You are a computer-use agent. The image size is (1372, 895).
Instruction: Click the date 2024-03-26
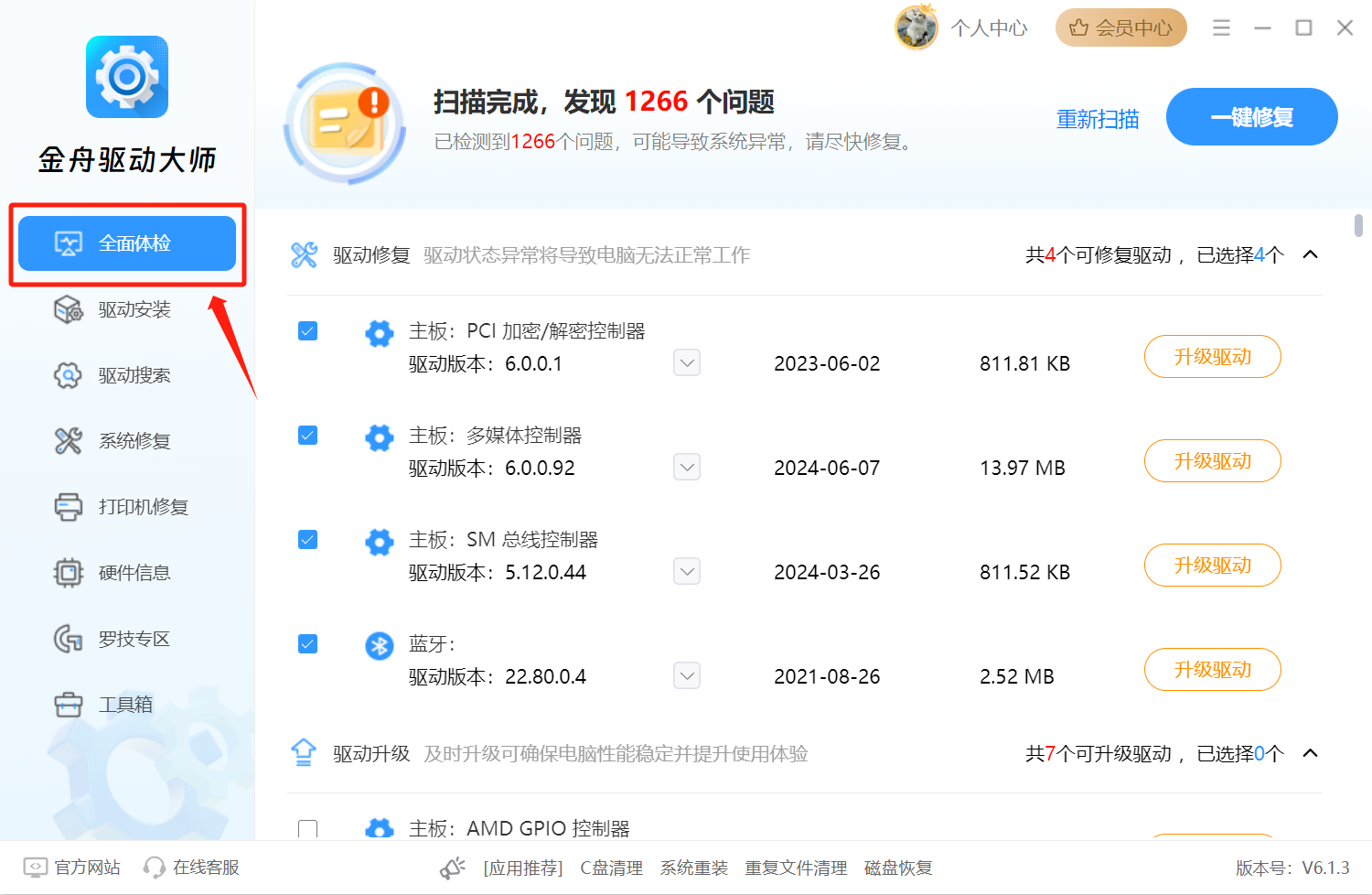827,572
